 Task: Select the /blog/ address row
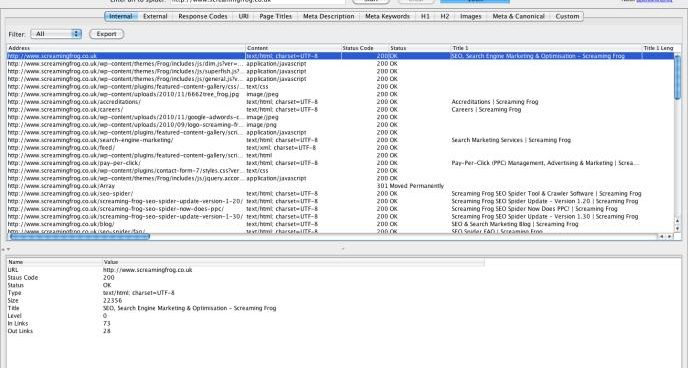61,224
